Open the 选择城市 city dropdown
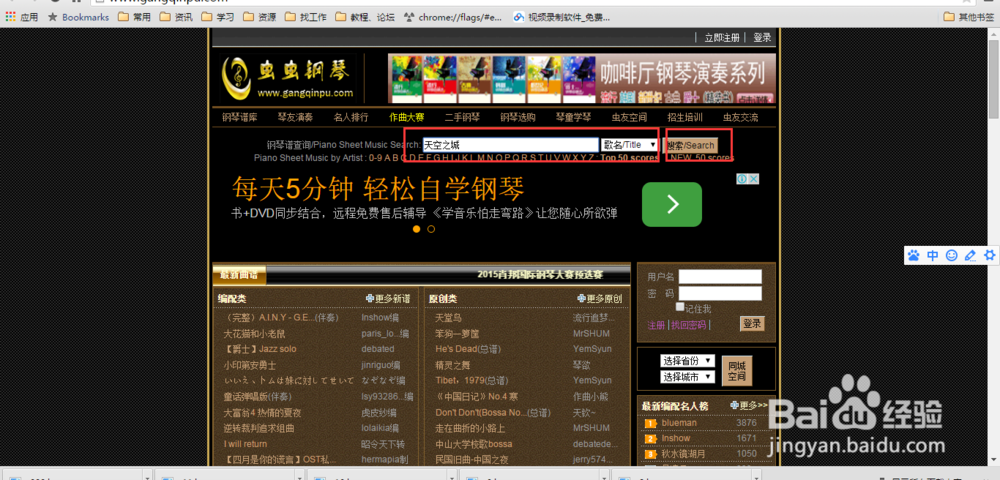 (688, 377)
